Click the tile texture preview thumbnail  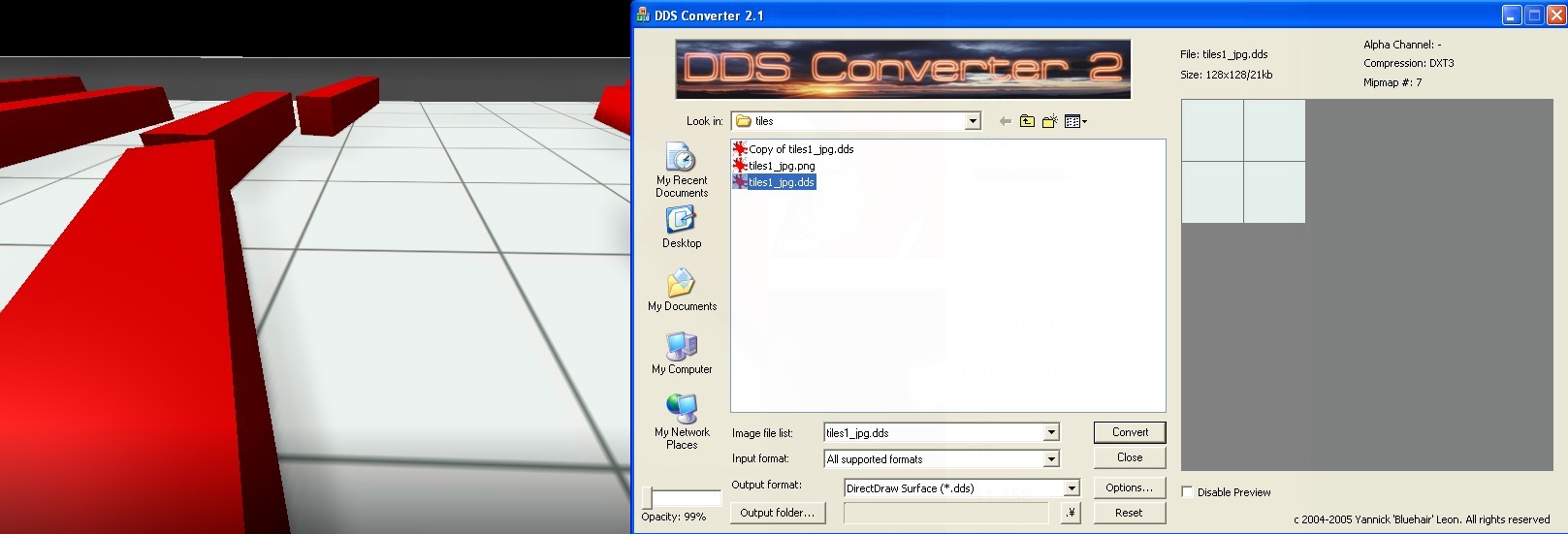click(x=1243, y=161)
